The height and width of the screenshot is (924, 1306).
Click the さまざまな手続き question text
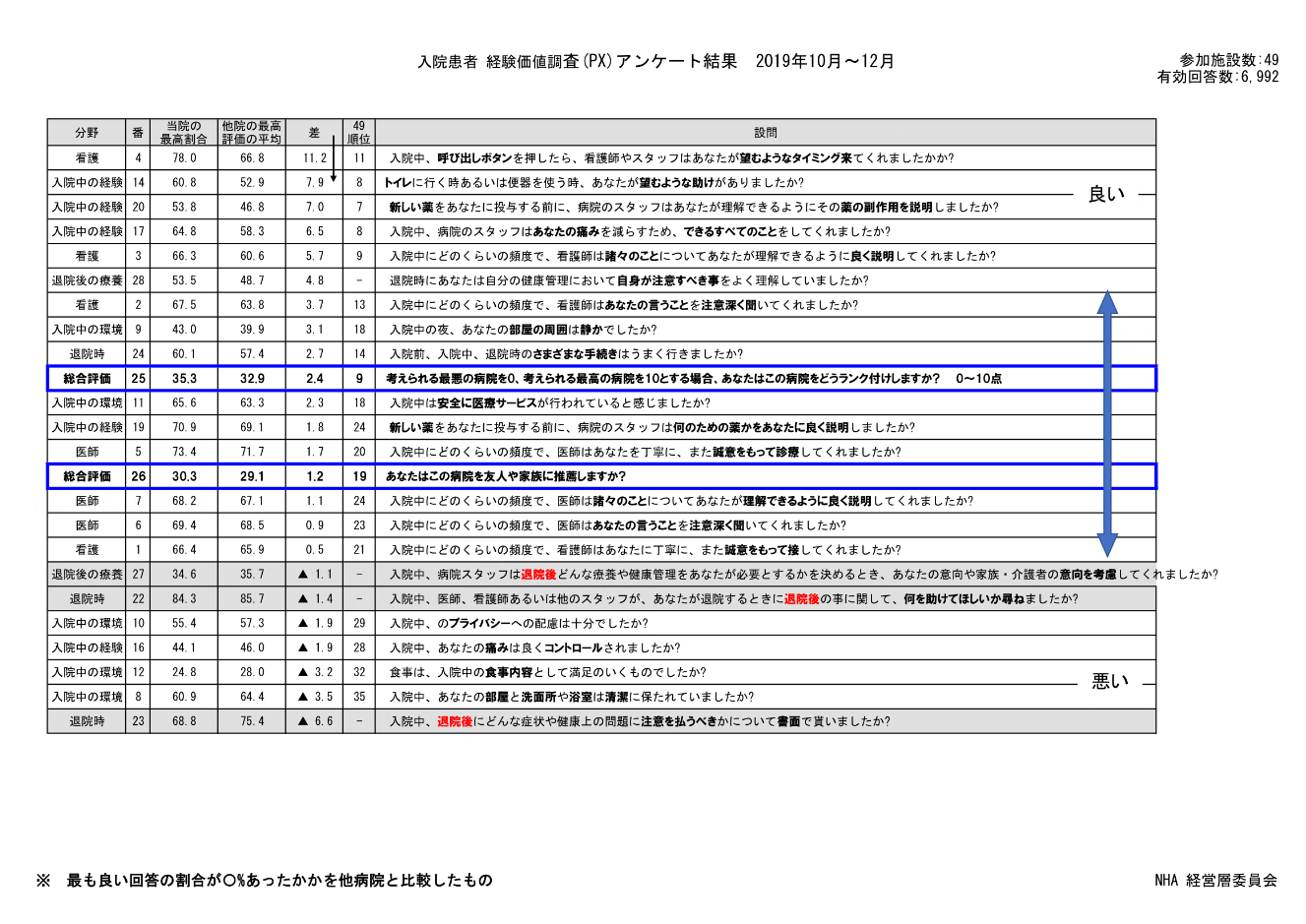[x=566, y=354]
